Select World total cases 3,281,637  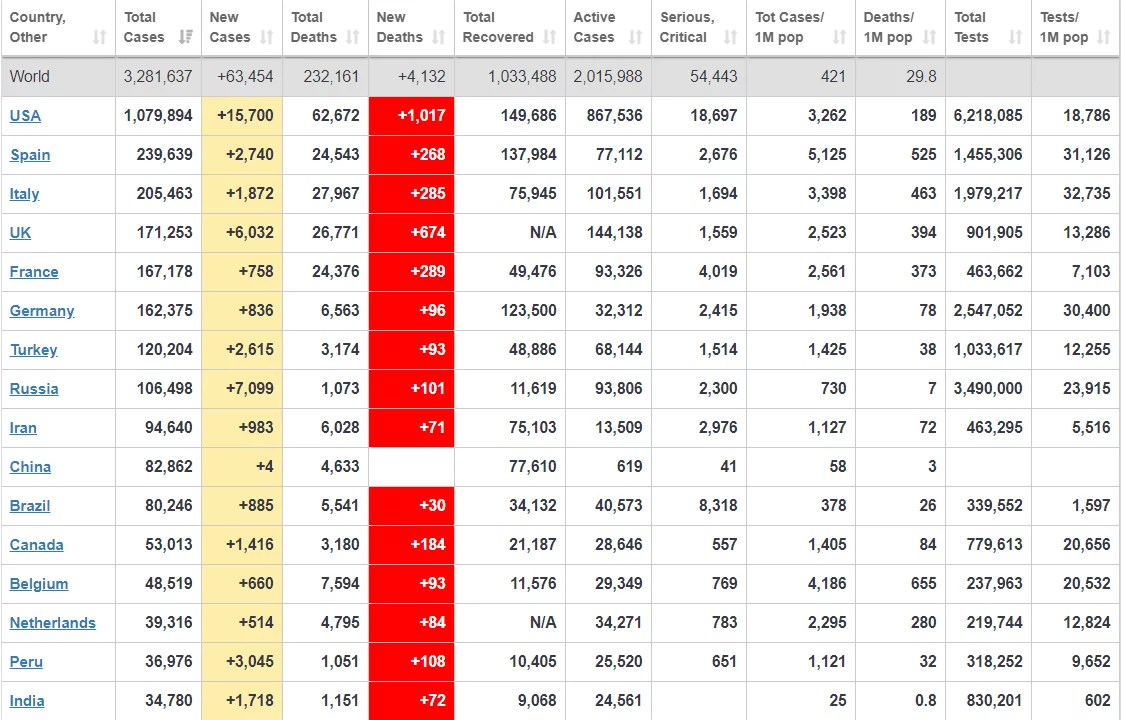(x=158, y=77)
